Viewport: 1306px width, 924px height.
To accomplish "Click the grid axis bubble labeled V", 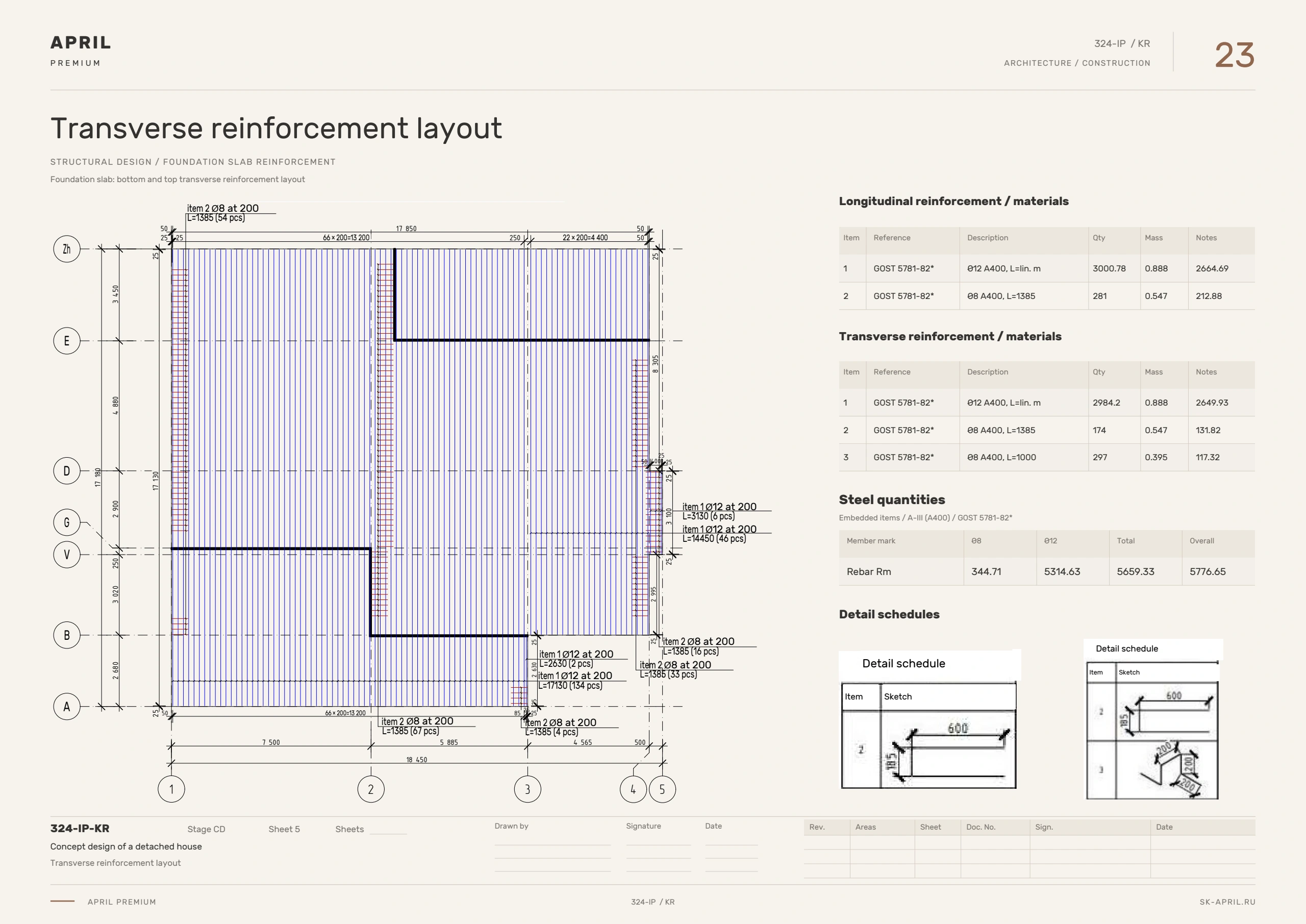I will 66,555.
